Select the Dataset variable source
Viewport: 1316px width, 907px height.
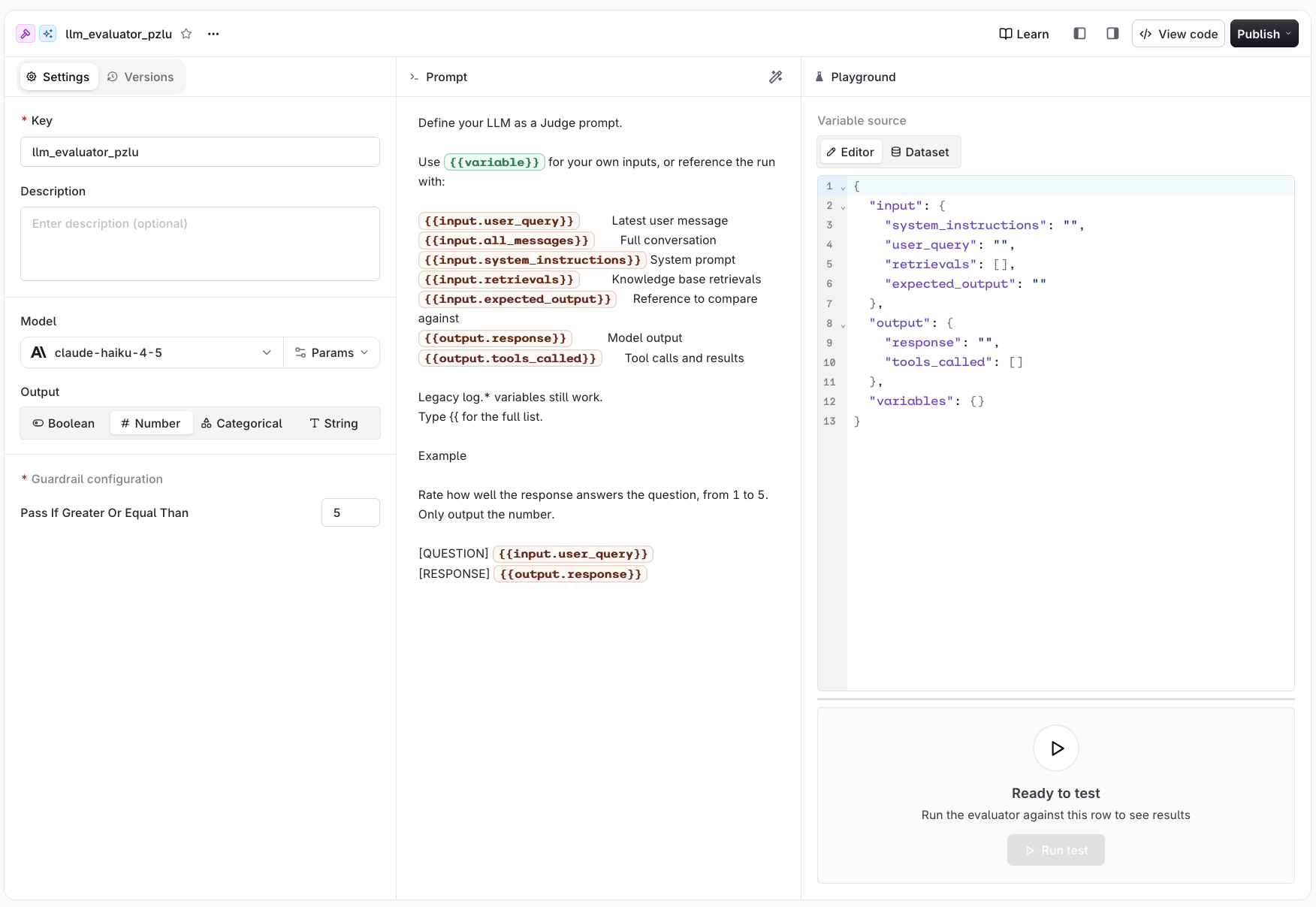coord(920,152)
